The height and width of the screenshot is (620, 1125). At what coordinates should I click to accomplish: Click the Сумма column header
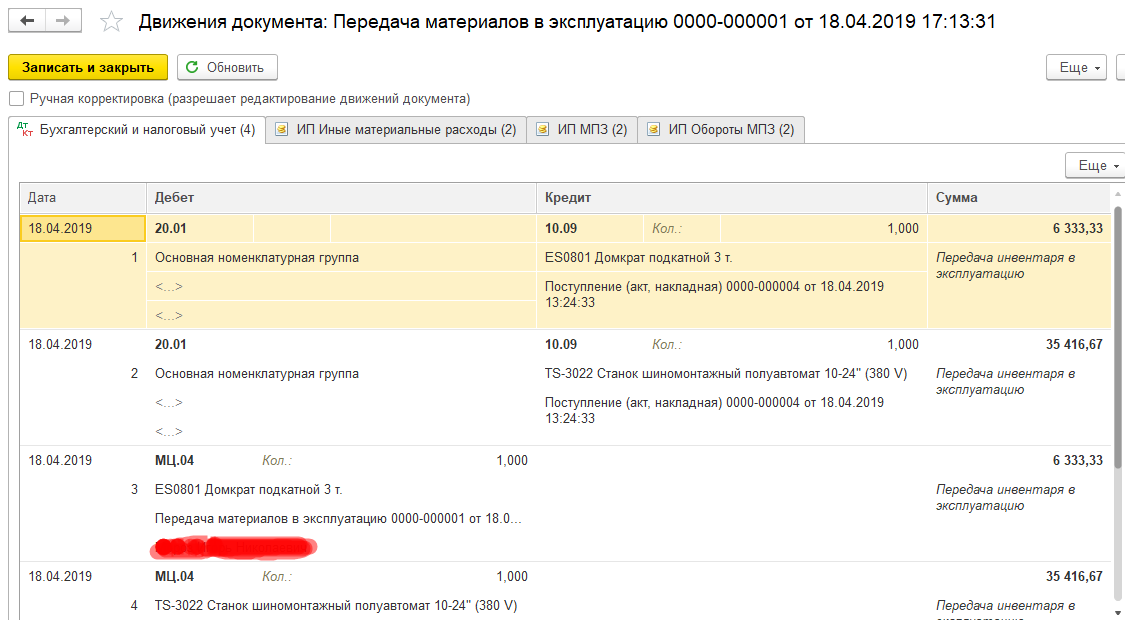point(1018,198)
